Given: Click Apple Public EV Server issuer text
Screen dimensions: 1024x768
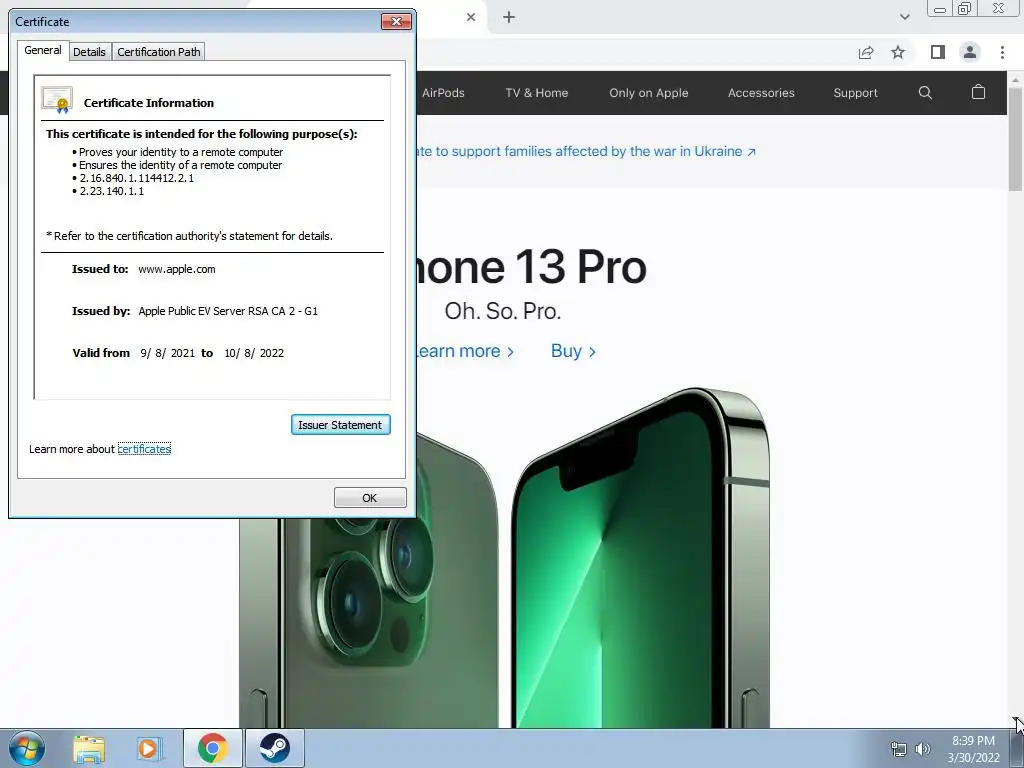Looking at the screenshot, I should pyautogui.click(x=228, y=311).
